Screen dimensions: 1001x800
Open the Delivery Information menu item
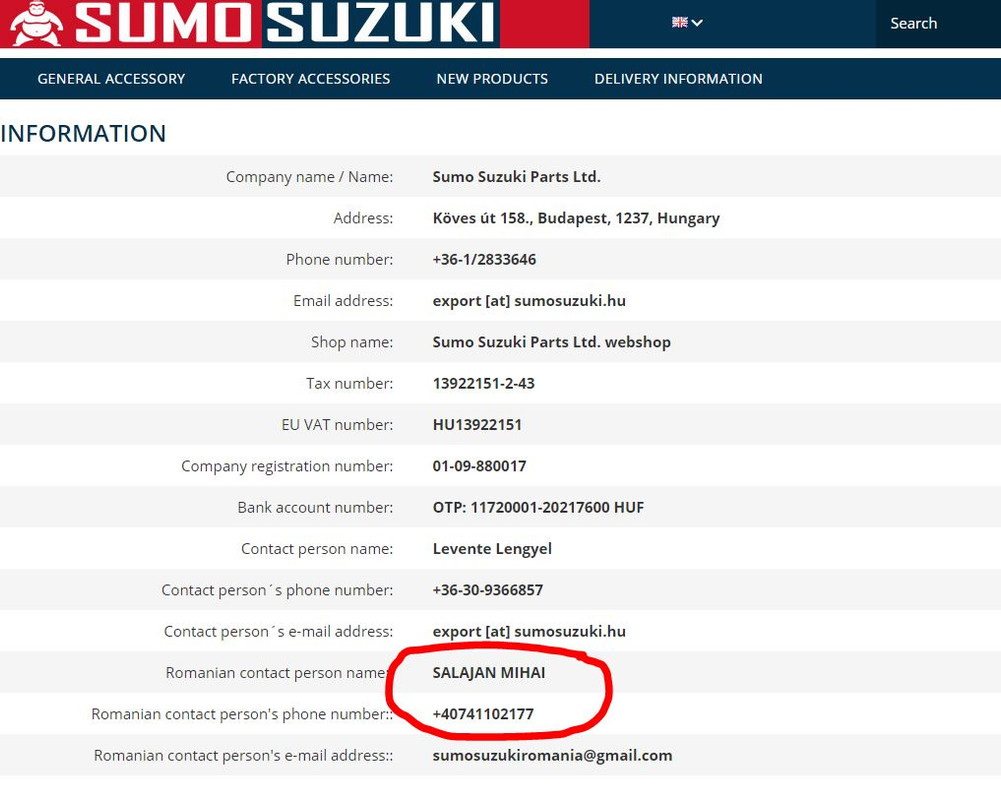click(x=678, y=79)
